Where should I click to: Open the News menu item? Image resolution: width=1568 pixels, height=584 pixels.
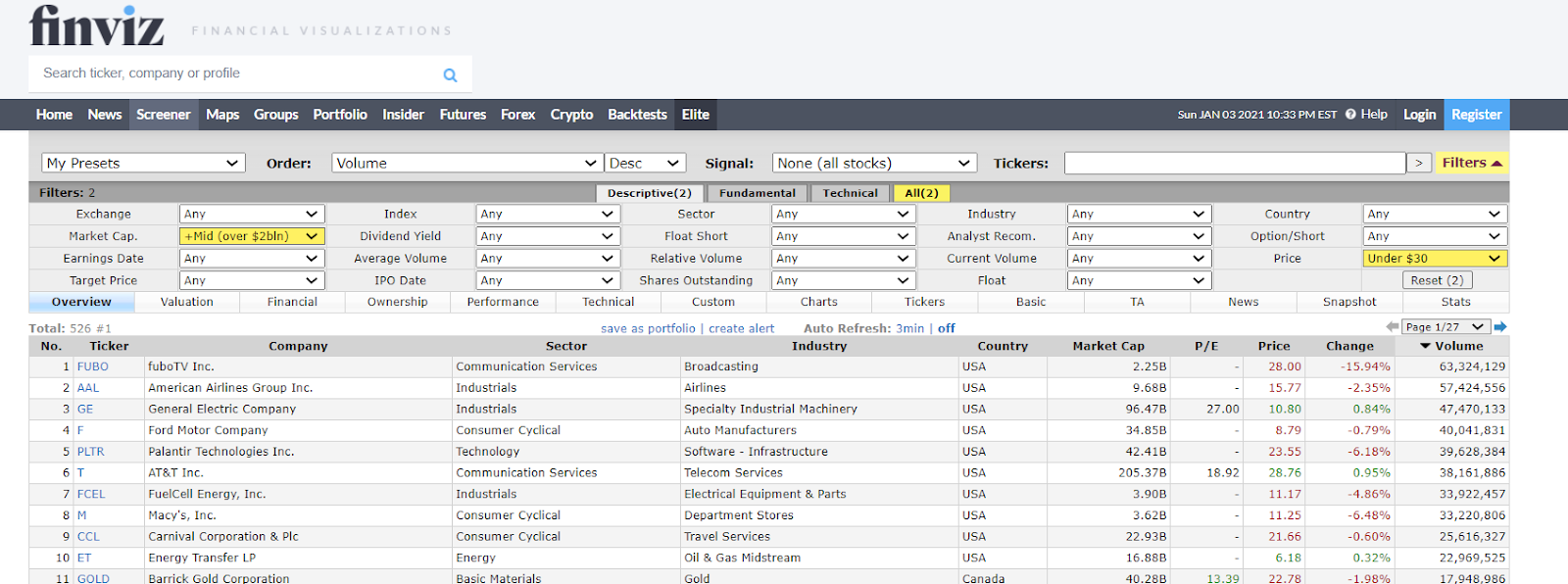tap(105, 115)
